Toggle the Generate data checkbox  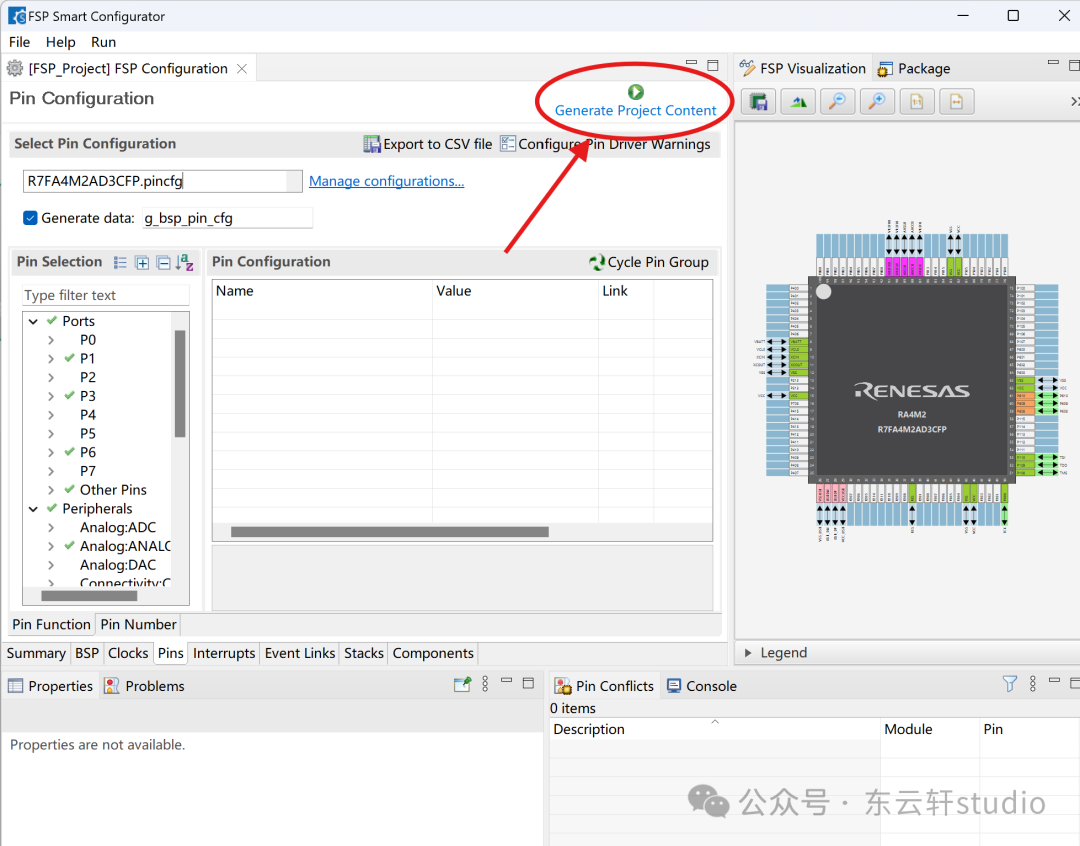(30, 218)
